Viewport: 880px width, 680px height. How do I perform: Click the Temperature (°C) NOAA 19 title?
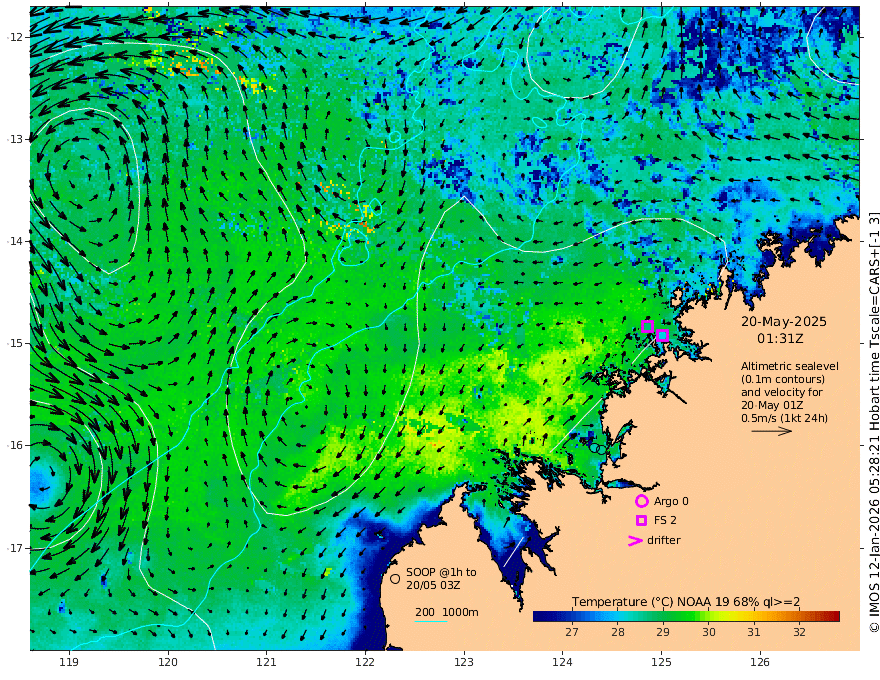click(686, 602)
